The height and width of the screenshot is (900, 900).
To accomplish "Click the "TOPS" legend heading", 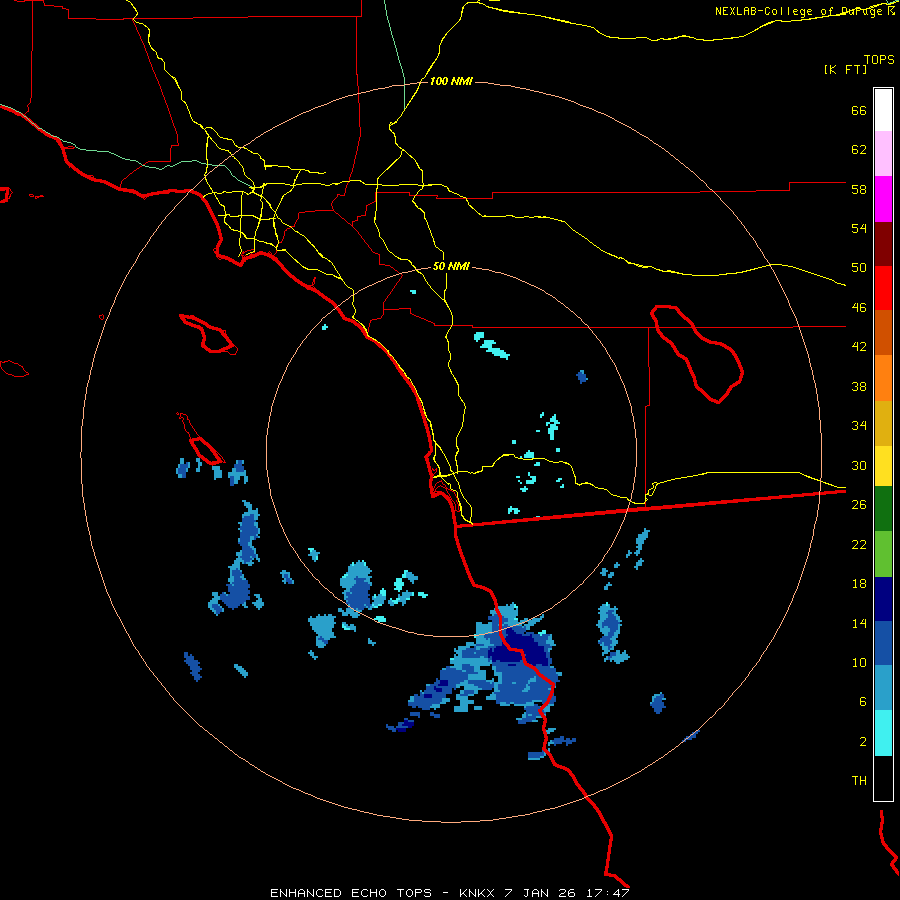I will (879, 60).
